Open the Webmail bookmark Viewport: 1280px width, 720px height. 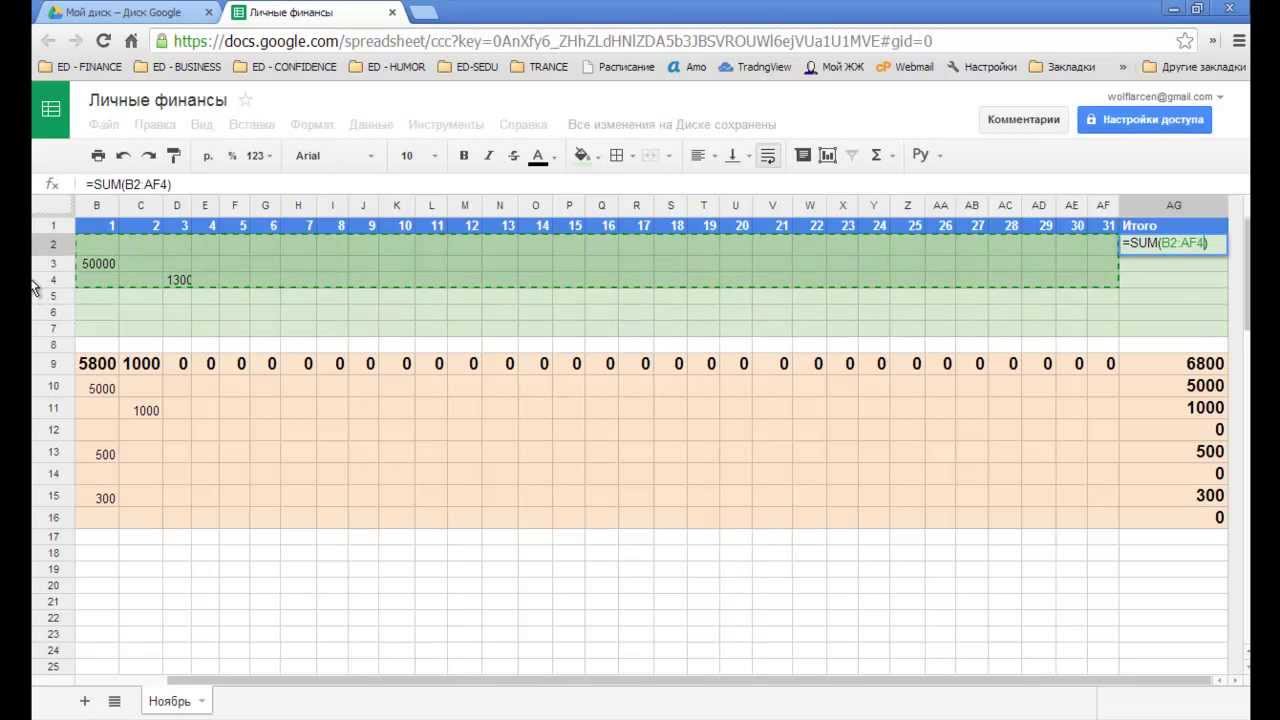(x=905, y=67)
